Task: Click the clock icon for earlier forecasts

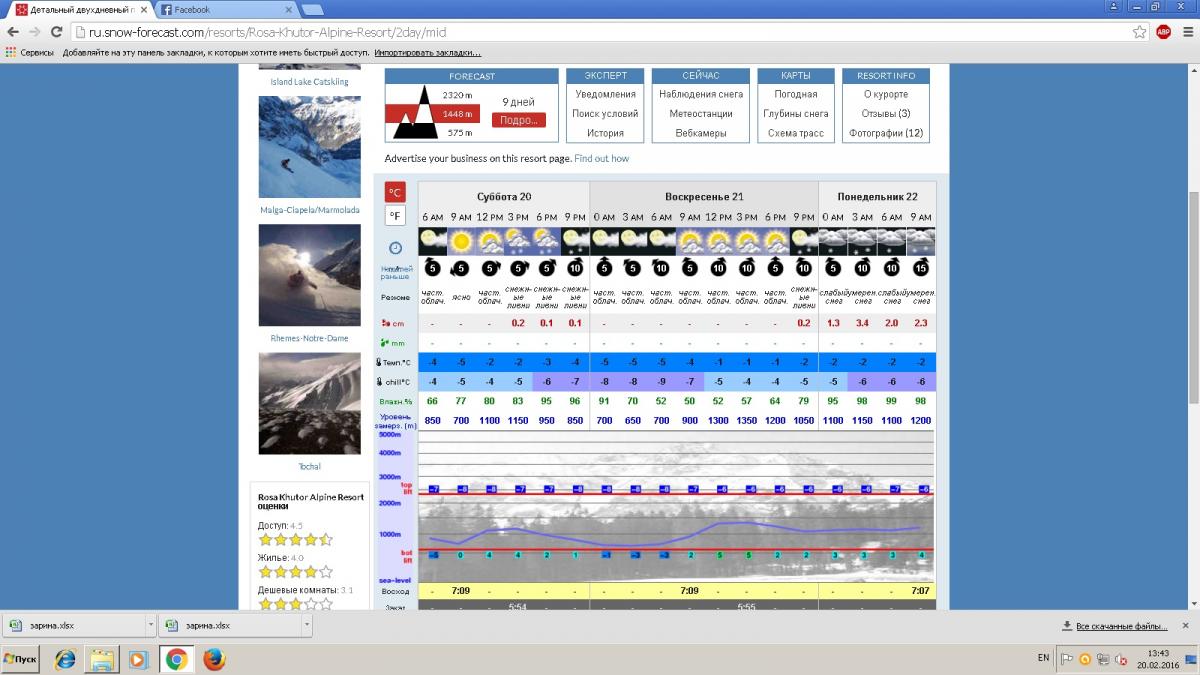Action: click(396, 248)
